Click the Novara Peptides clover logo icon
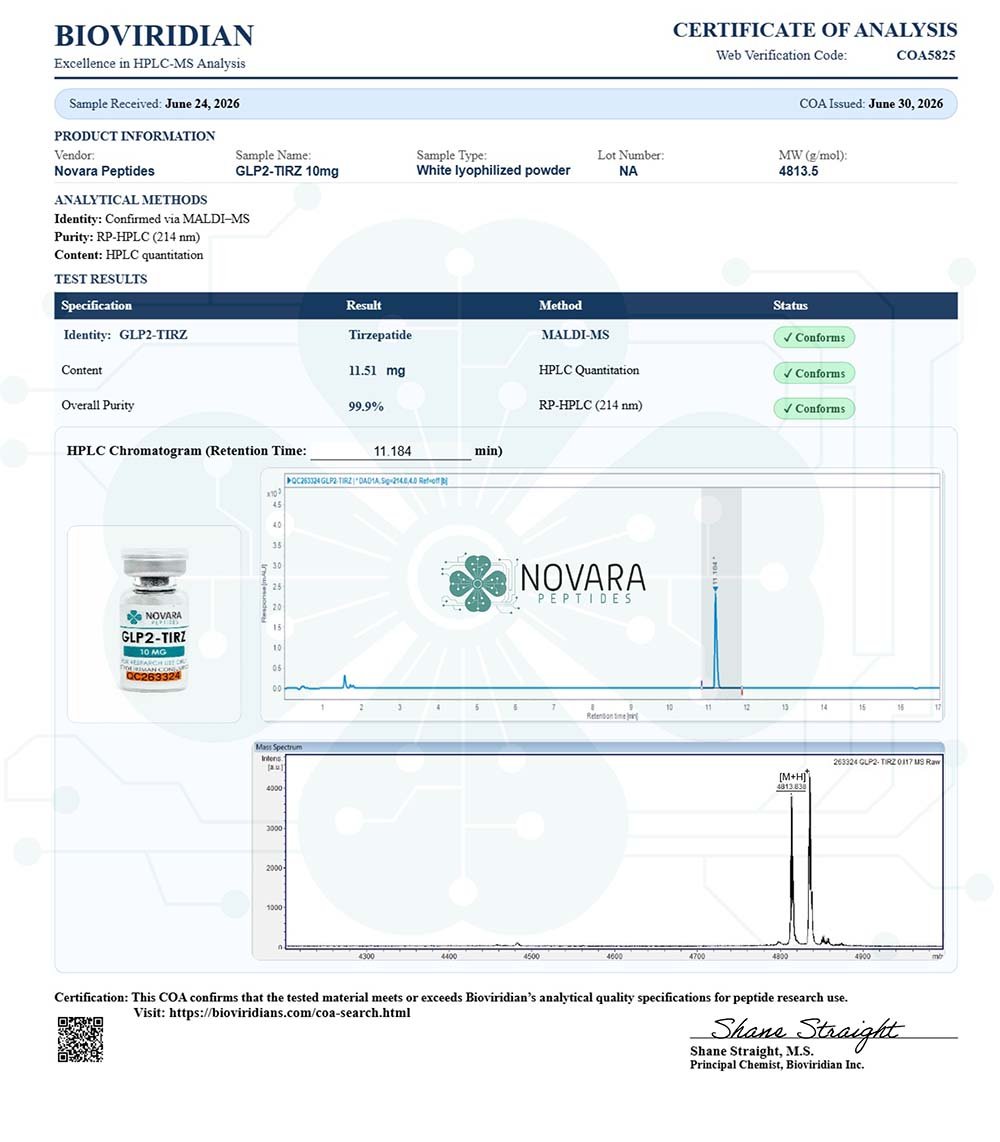The image size is (1000, 1142). click(x=477, y=583)
